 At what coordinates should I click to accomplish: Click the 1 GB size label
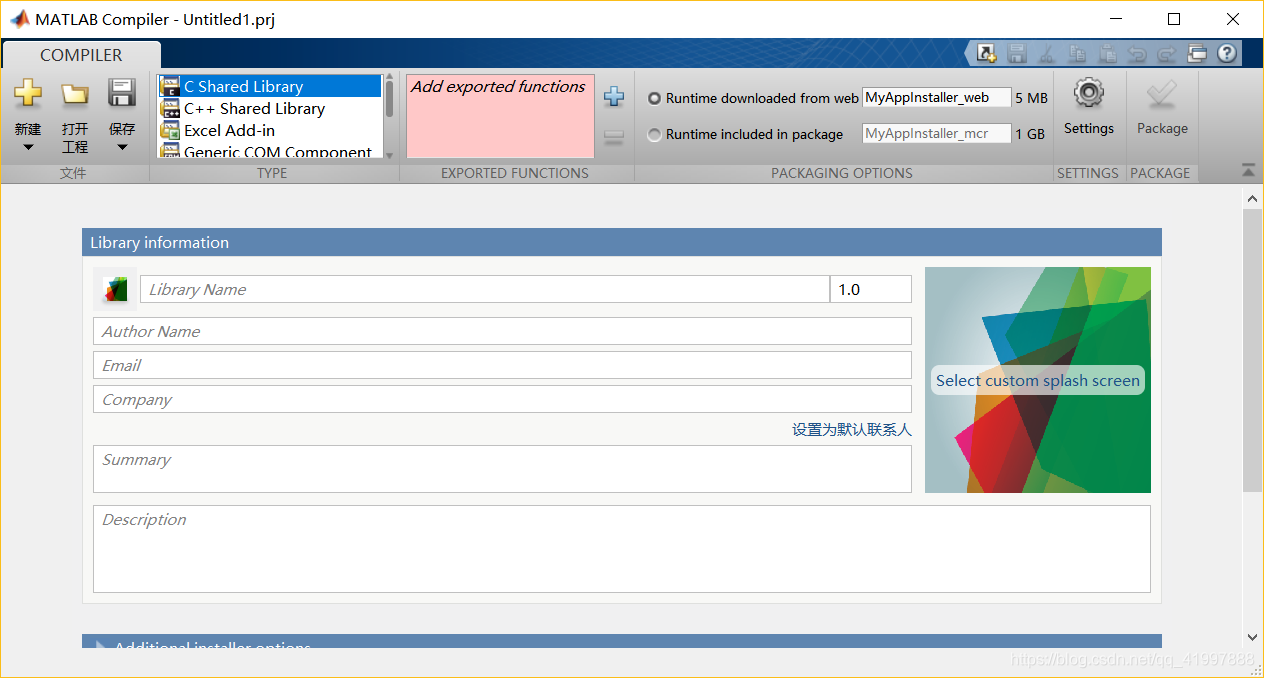1030,134
